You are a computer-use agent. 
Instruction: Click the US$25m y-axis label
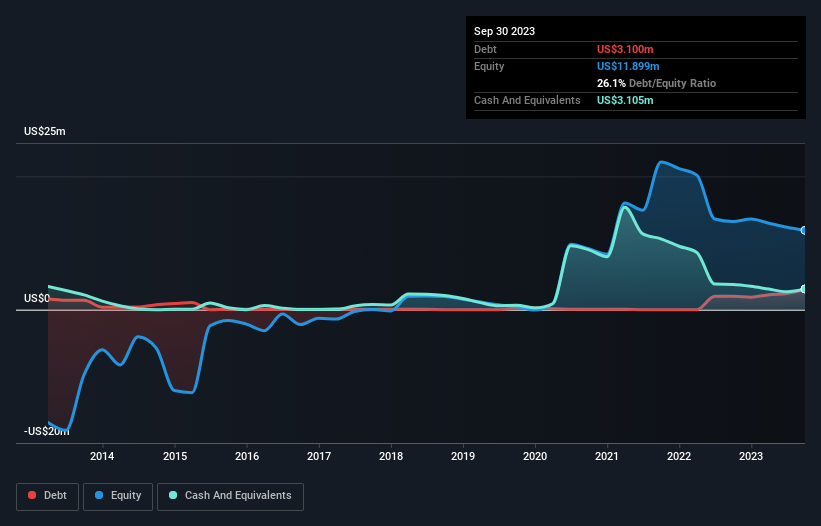45,131
